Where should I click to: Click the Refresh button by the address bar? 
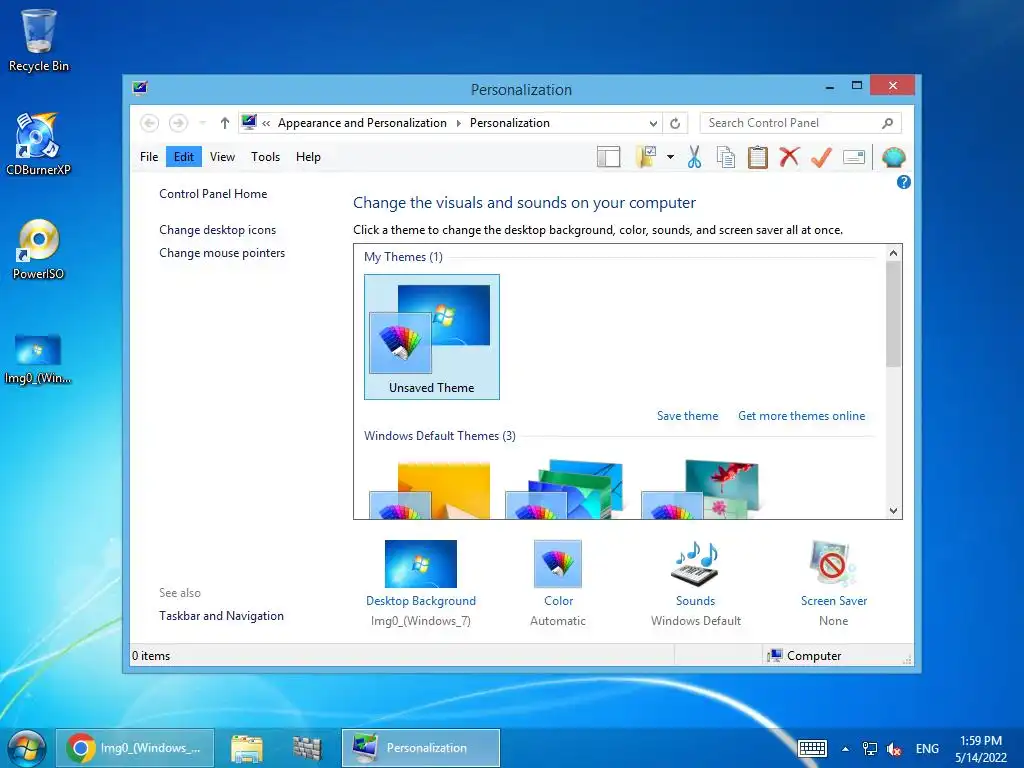(675, 123)
